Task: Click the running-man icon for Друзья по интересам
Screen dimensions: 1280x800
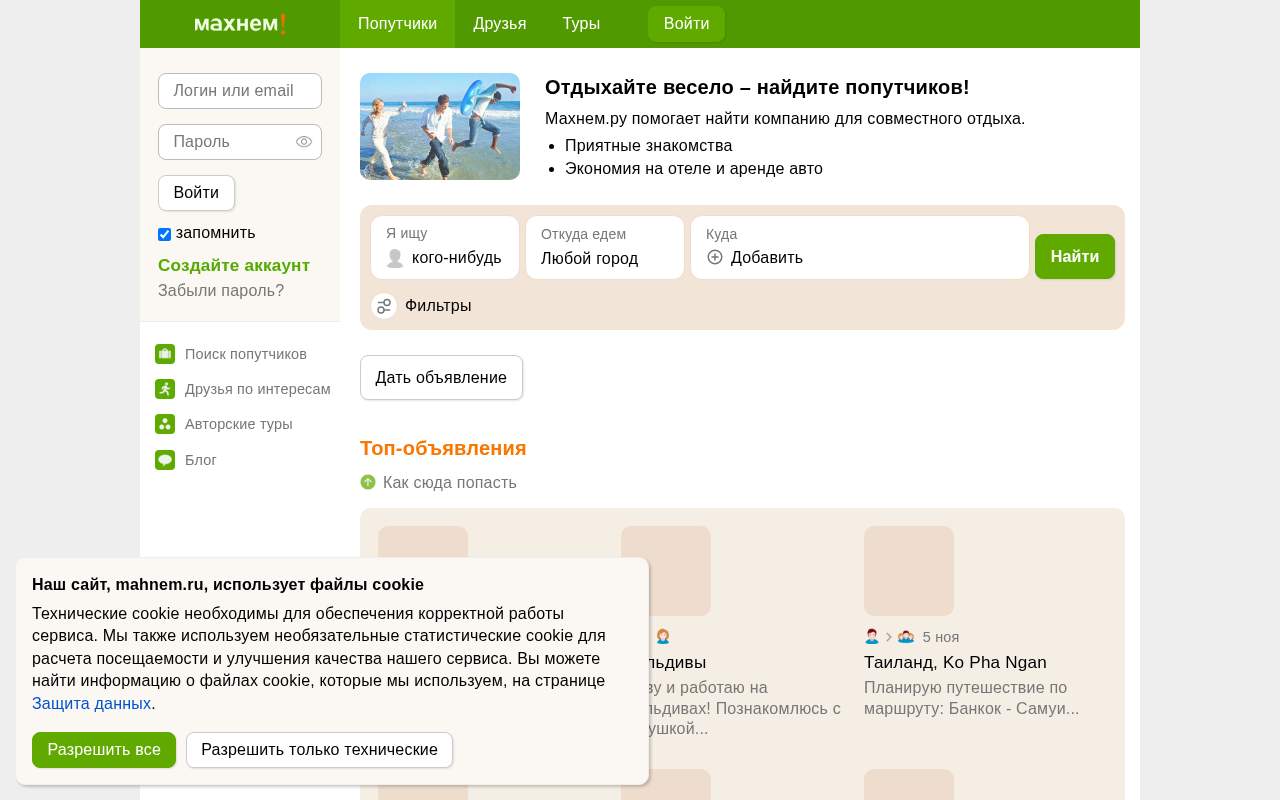Action: [x=165, y=389]
